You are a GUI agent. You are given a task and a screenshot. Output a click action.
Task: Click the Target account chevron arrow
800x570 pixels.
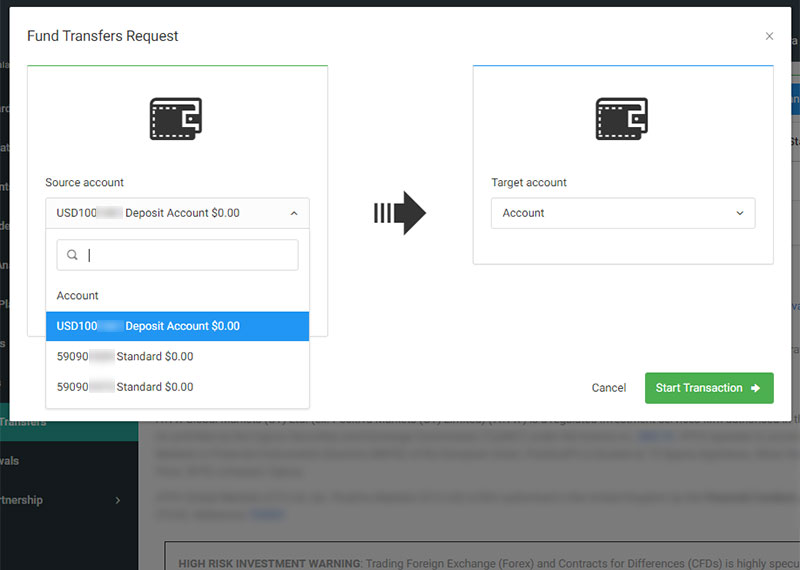pos(740,213)
